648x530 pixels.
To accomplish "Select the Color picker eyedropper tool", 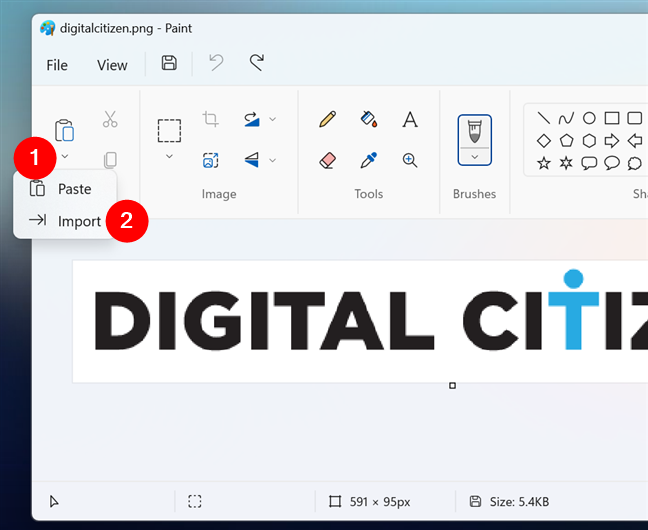I will [369, 160].
